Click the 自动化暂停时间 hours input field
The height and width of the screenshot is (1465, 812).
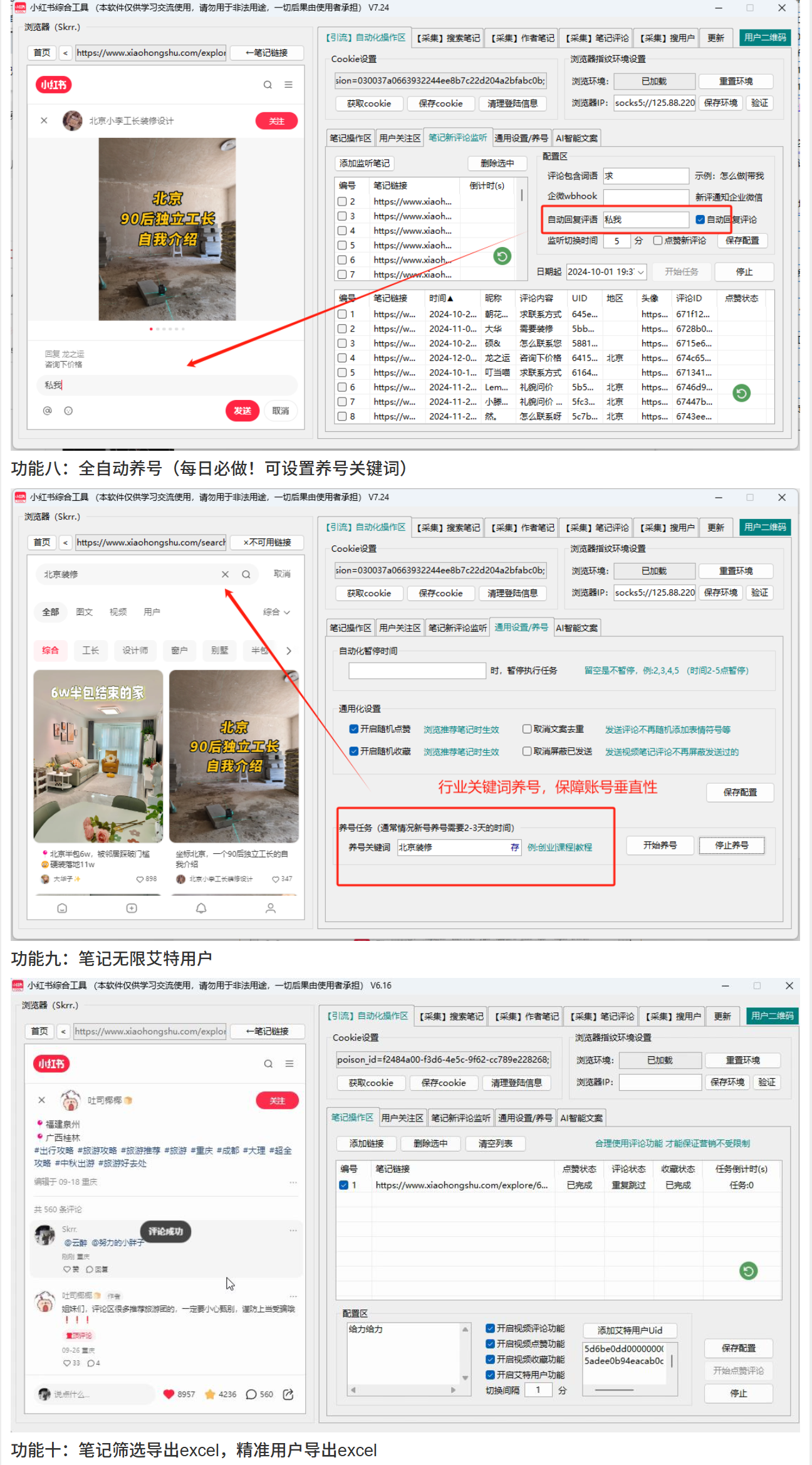[x=417, y=670]
